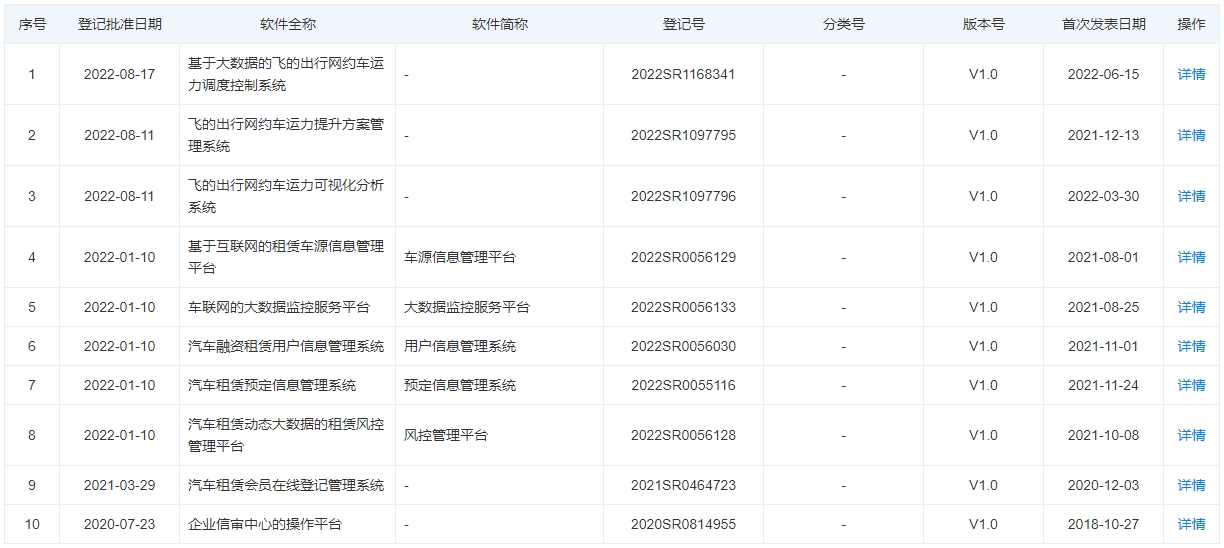Open 详情 for registration 2022SR1168341
Image resolution: width=1224 pixels, height=548 pixels.
1191,74
